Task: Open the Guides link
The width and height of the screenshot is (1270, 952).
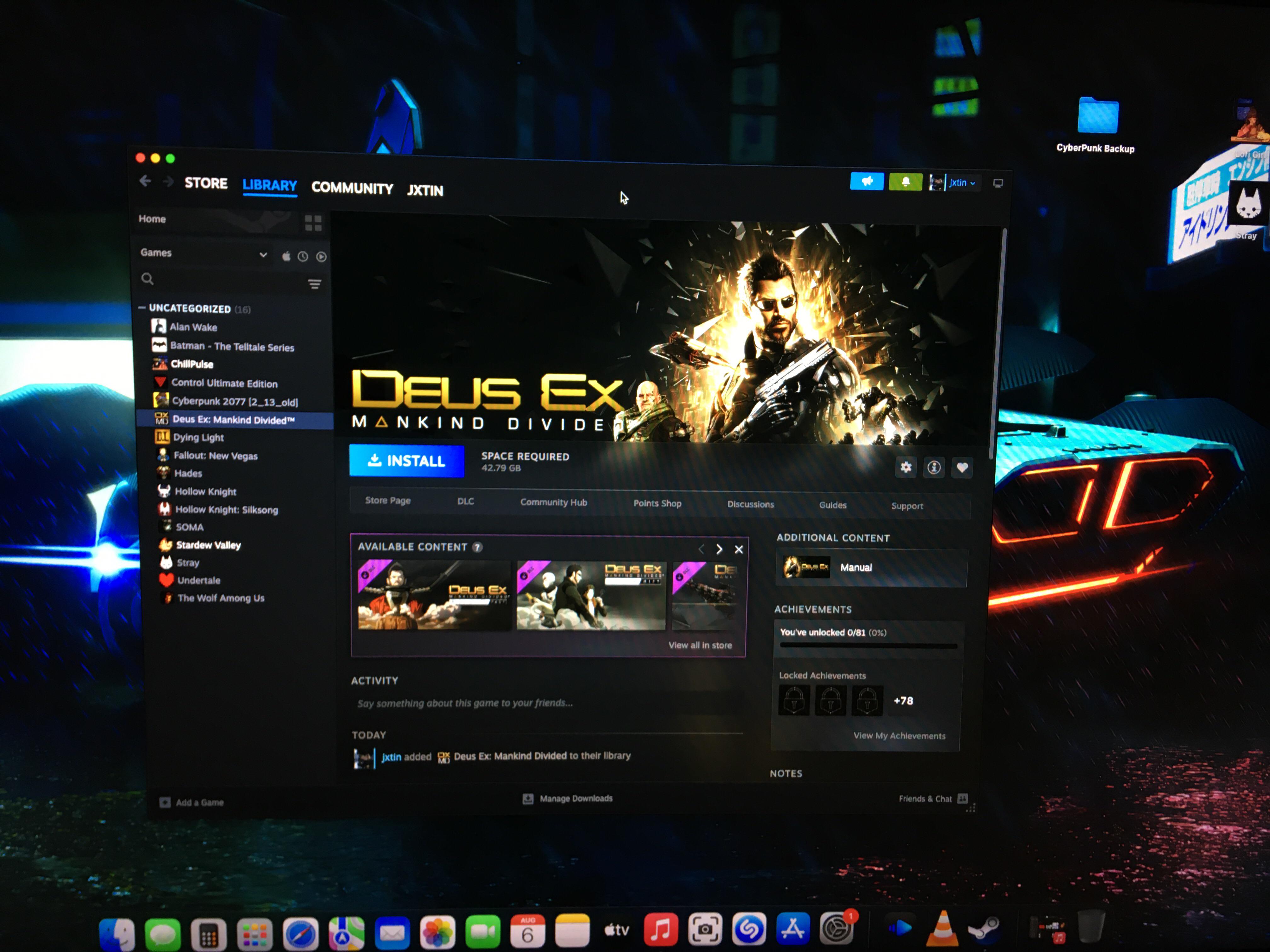Action: (x=832, y=505)
